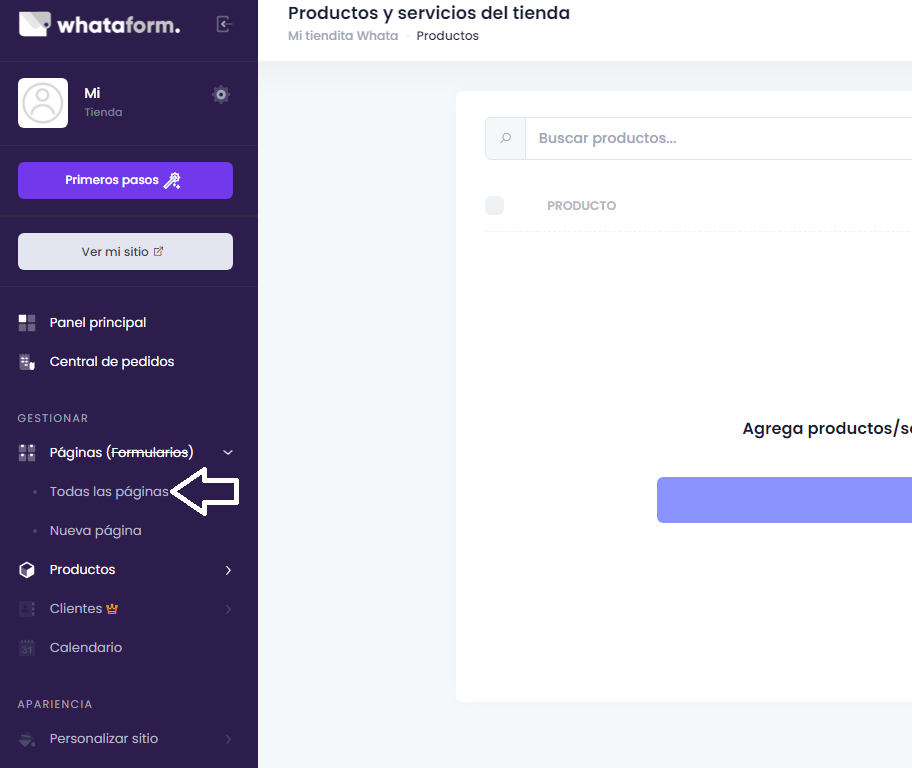912x768 pixels.
Task: Select the Panel principal grid icon
Action: point(27,322)
